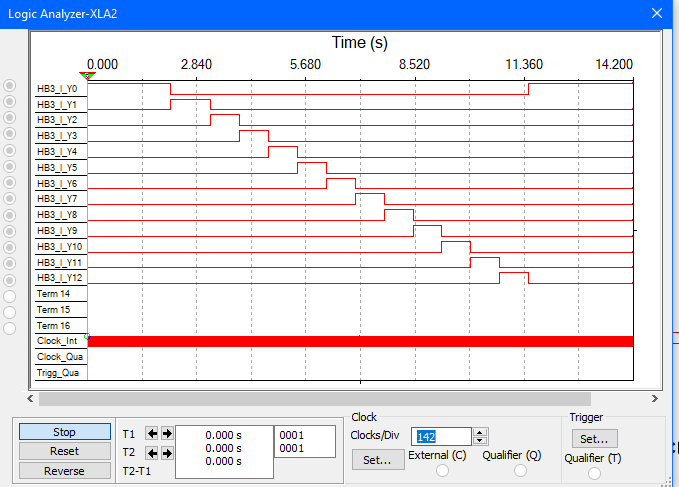Click the Stop button
This screenshot has height=487, width=679.
[x=65, y=432]
